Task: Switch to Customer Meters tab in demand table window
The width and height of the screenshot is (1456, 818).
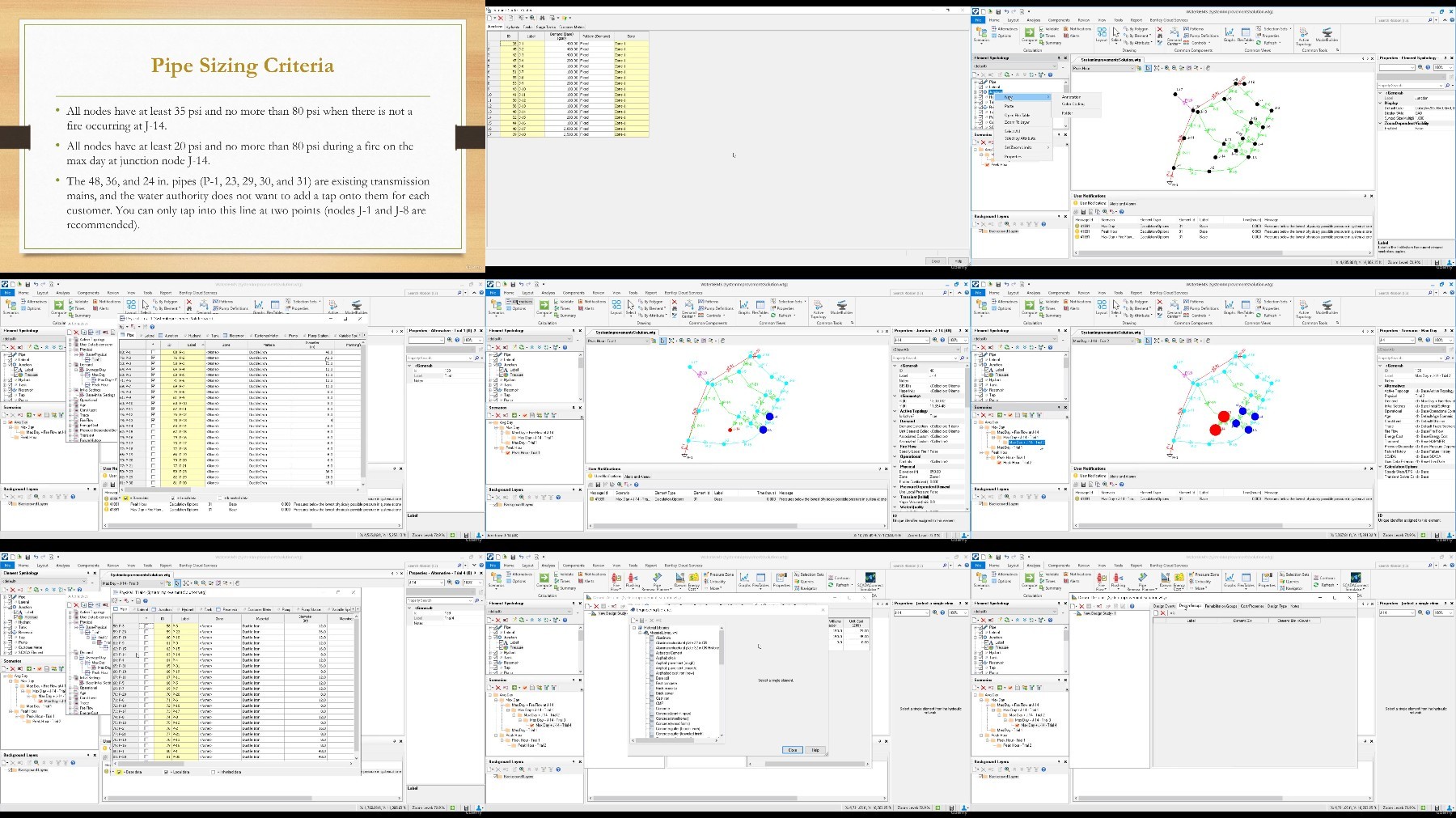Action: tap(572, 27)
